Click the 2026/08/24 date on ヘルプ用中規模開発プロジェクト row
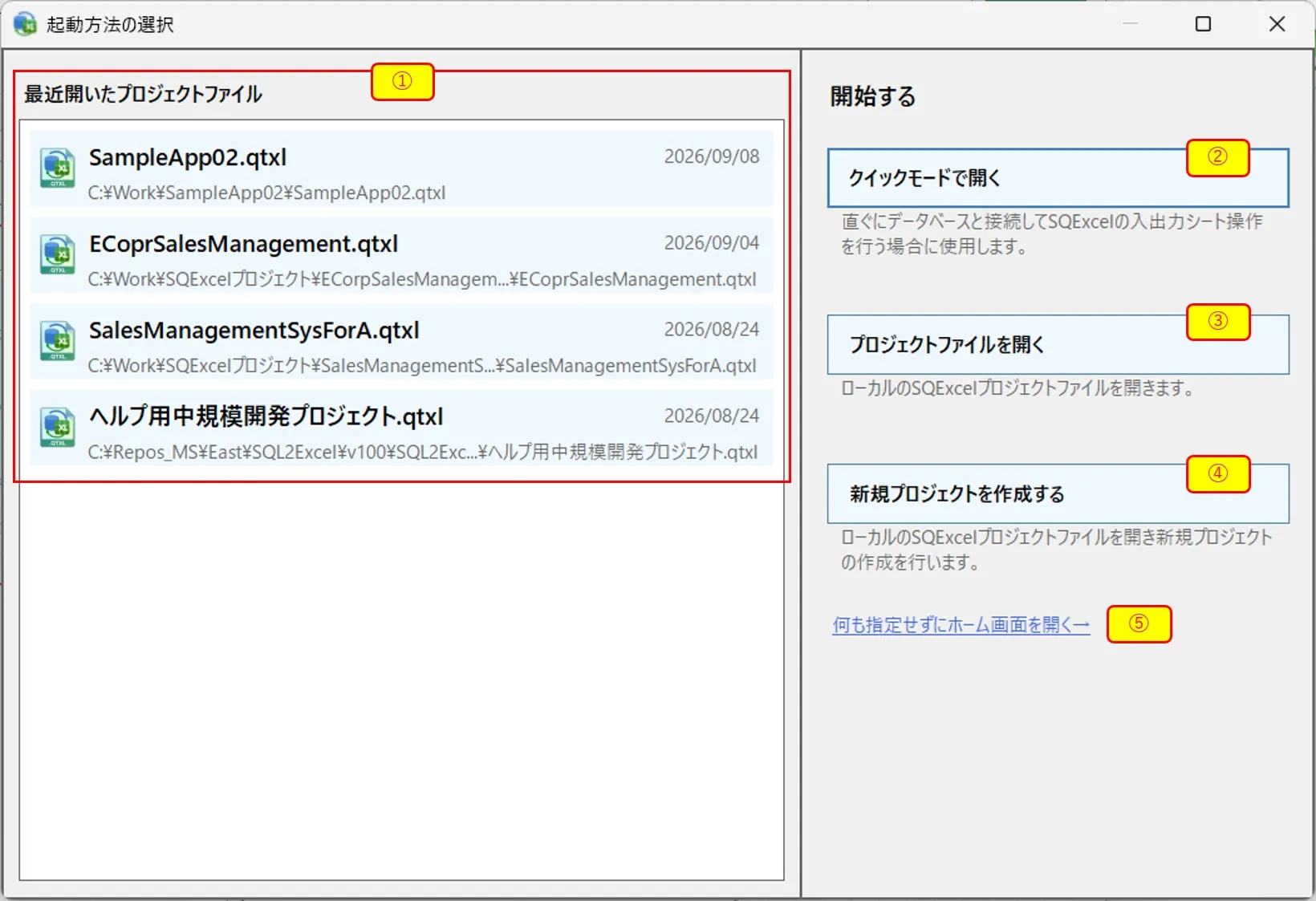 712,416
